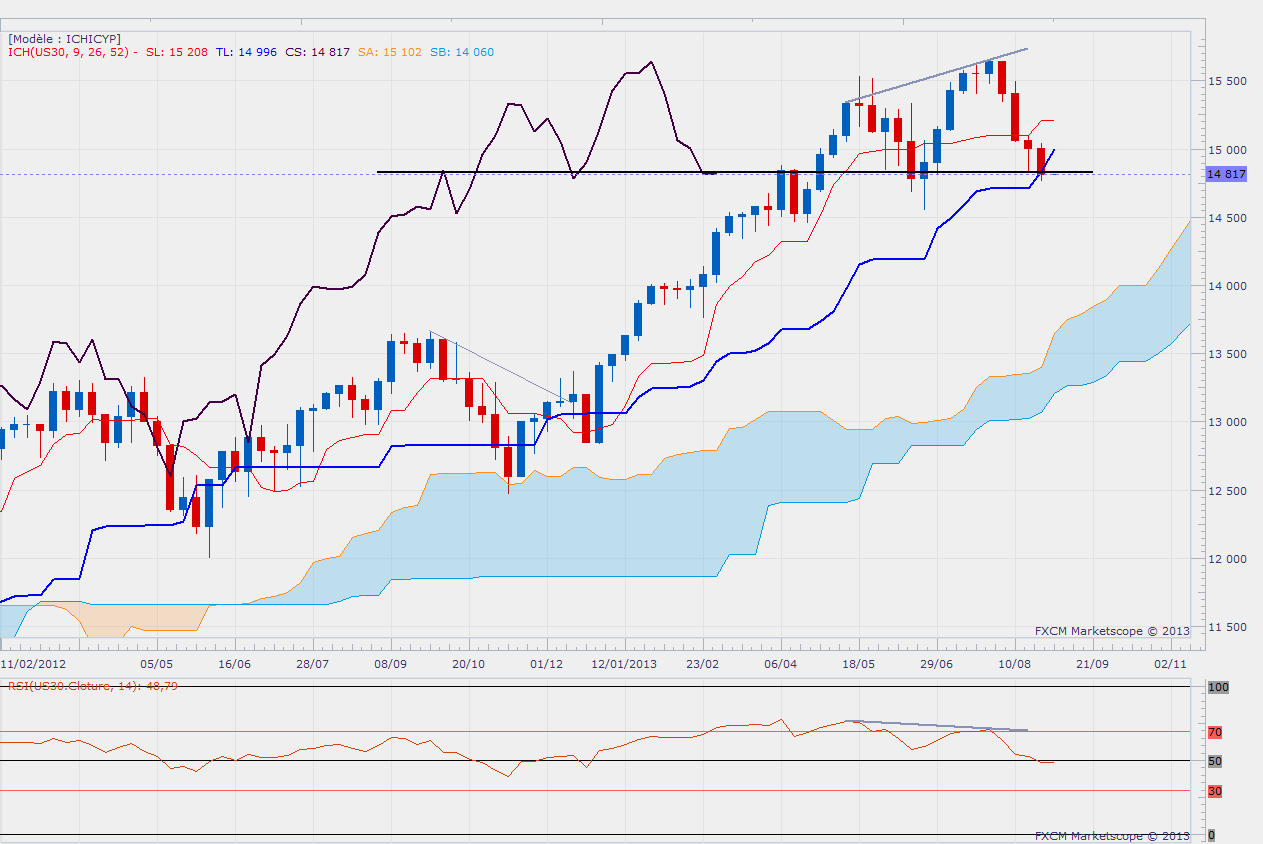Click the 08/09 date axis label
This screenshot has width=1263, height=844.
(390, 663)
